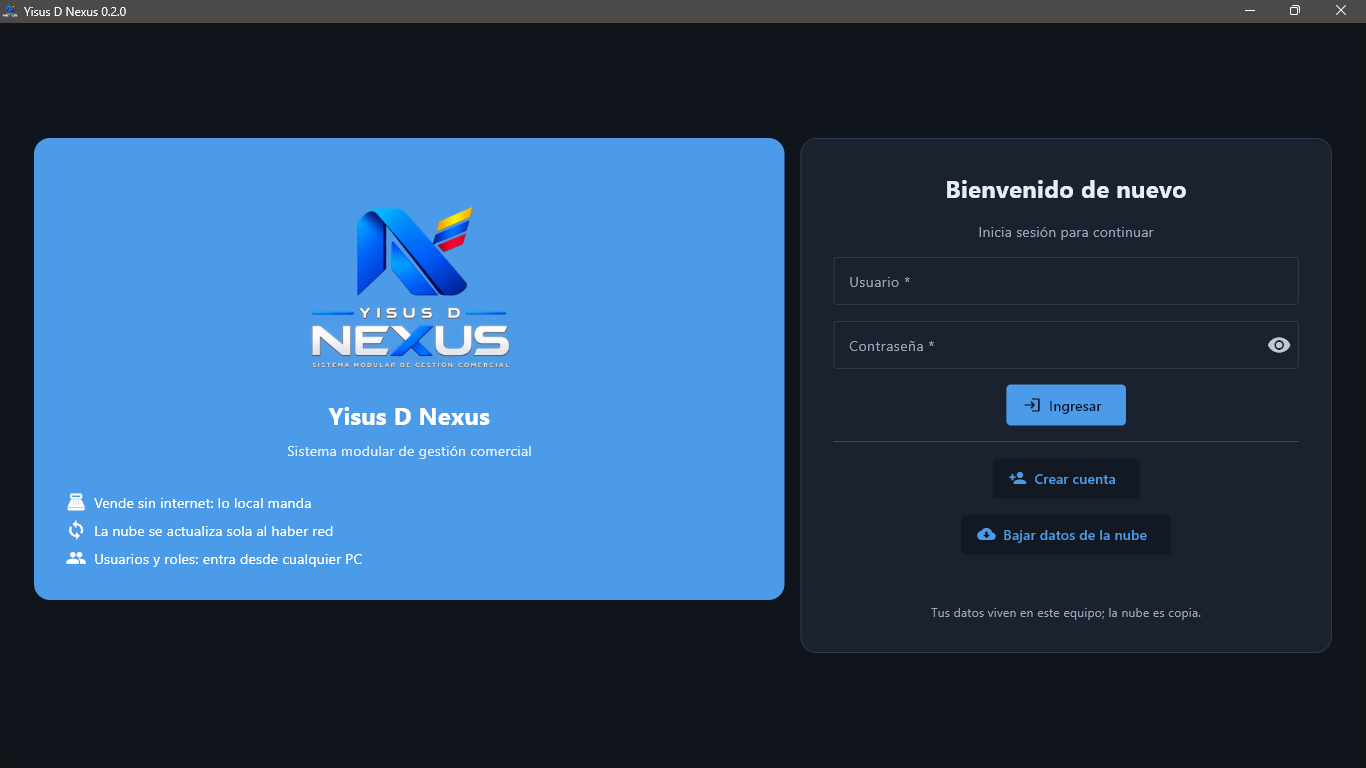Restore down the application window

1295,11
